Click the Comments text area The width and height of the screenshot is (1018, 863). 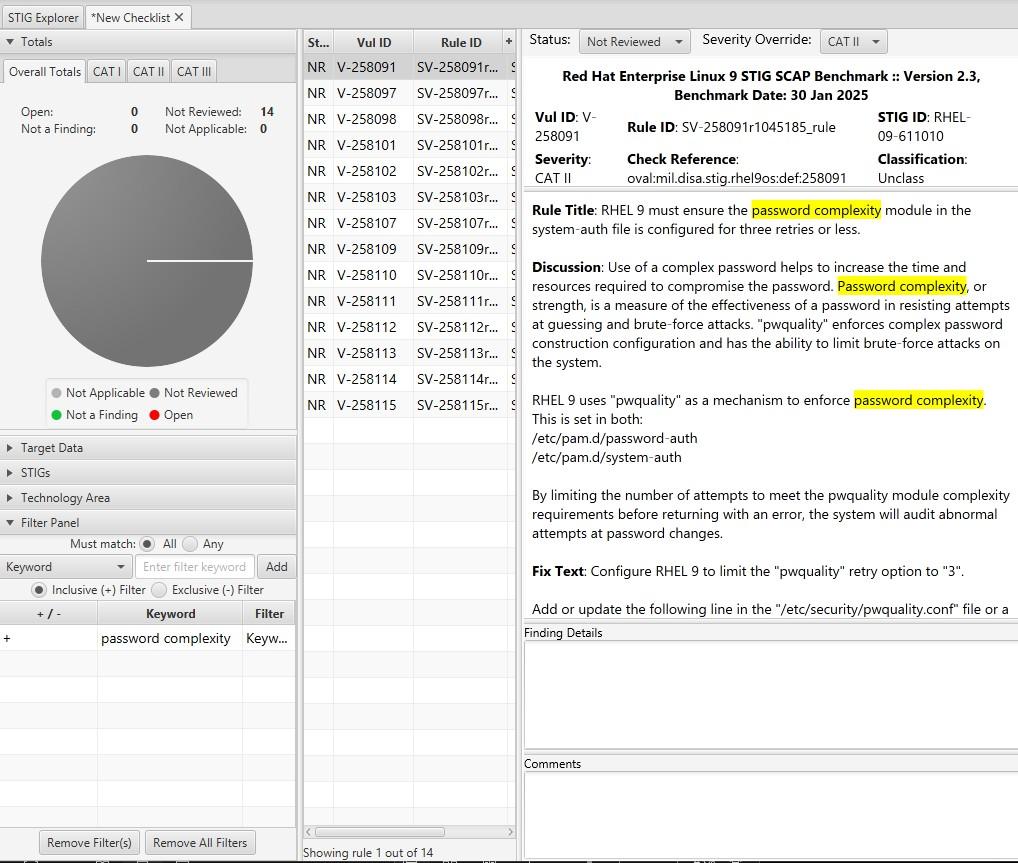(x=771, y=816)
